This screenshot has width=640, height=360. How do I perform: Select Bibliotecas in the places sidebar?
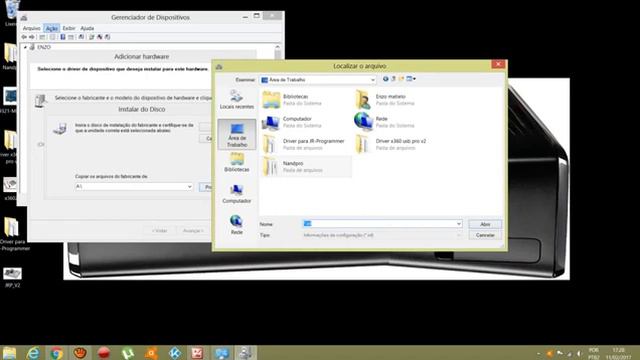click(x=237, y=162)
